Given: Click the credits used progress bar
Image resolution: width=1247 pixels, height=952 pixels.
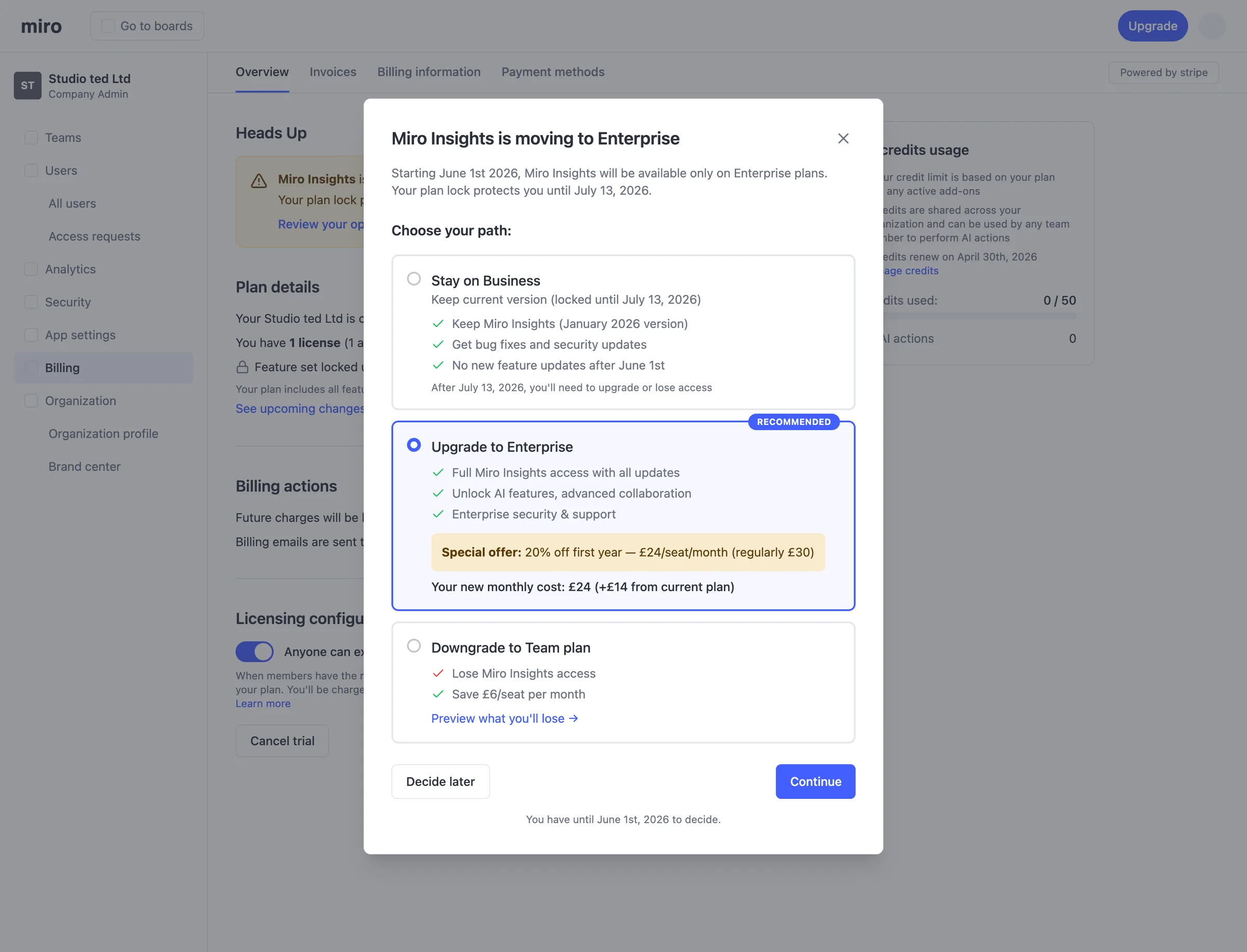Looking at the screenshot, I should (x=979, y=316).
